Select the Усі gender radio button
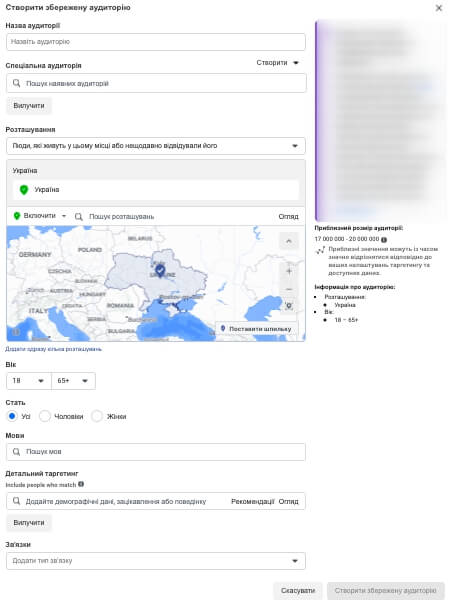The height and width of the screenshot is (602, 450). coord(12,416)
